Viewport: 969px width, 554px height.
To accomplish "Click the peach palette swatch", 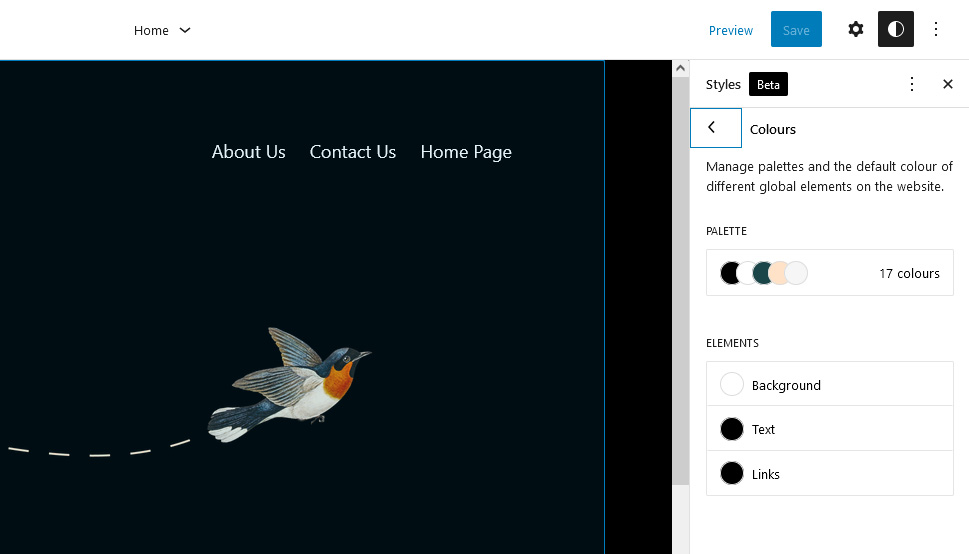I will (x=779, y=273).
